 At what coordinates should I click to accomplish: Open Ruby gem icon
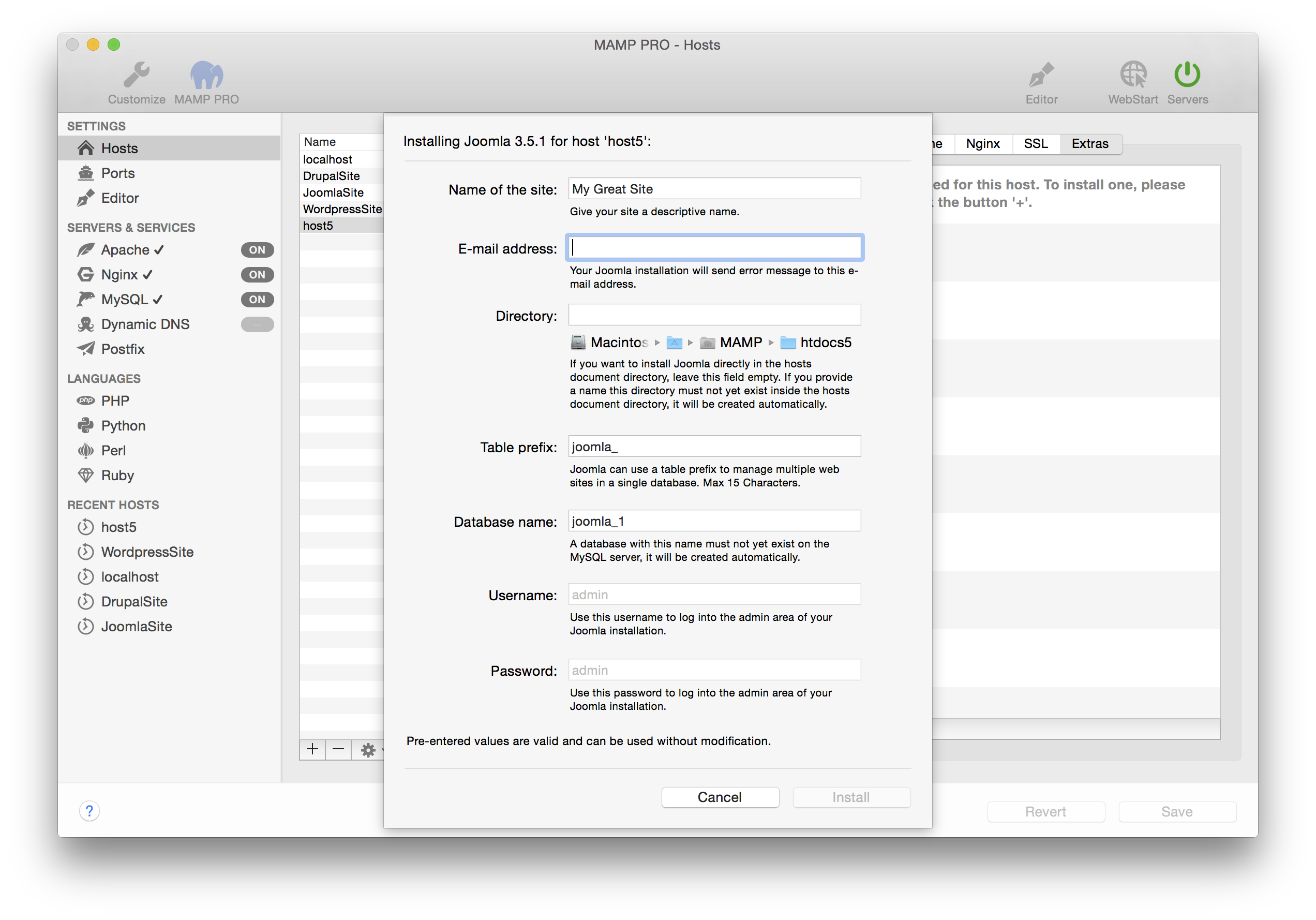tap(86, 475)
